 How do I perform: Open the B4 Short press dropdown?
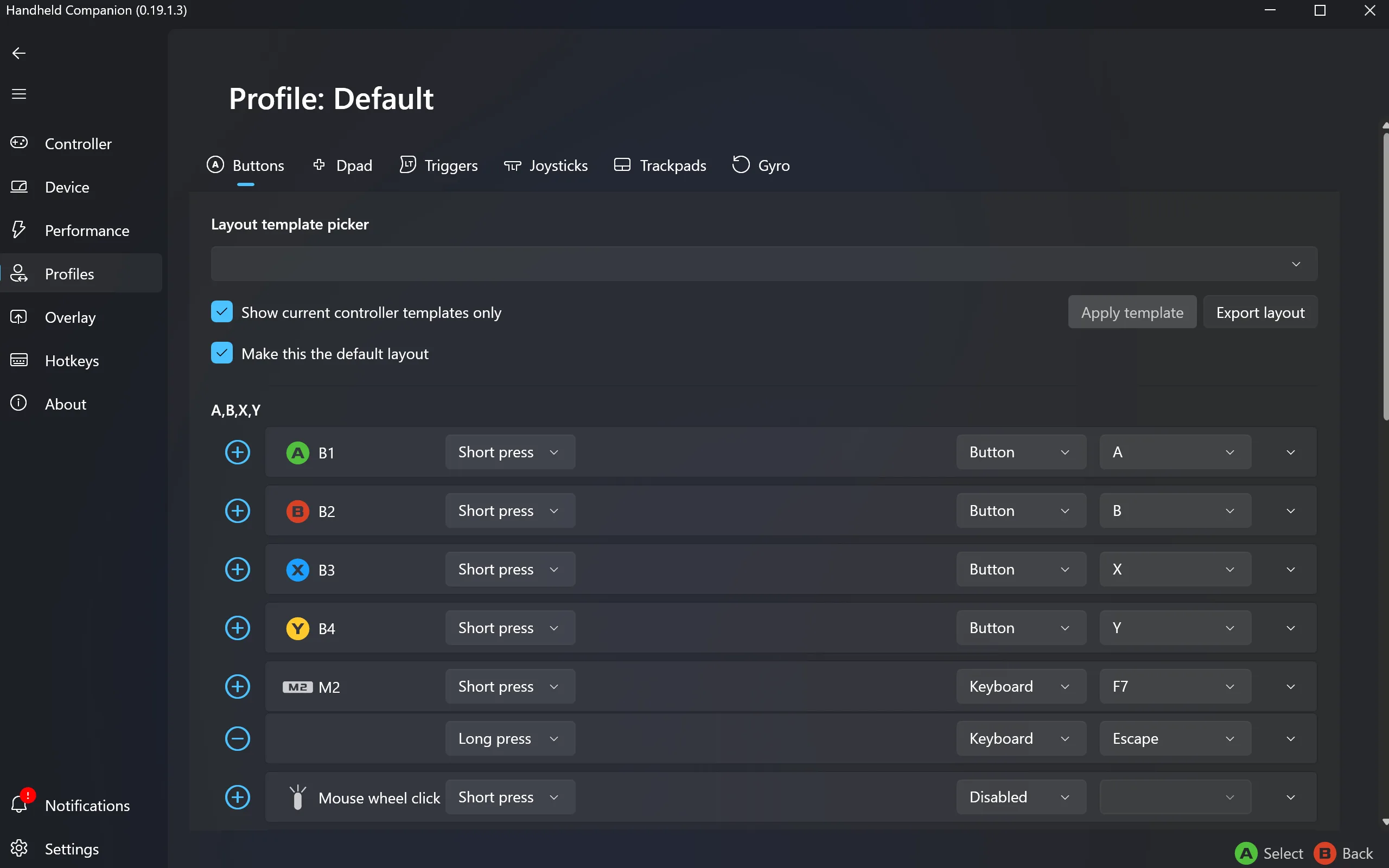click(510, 628)
